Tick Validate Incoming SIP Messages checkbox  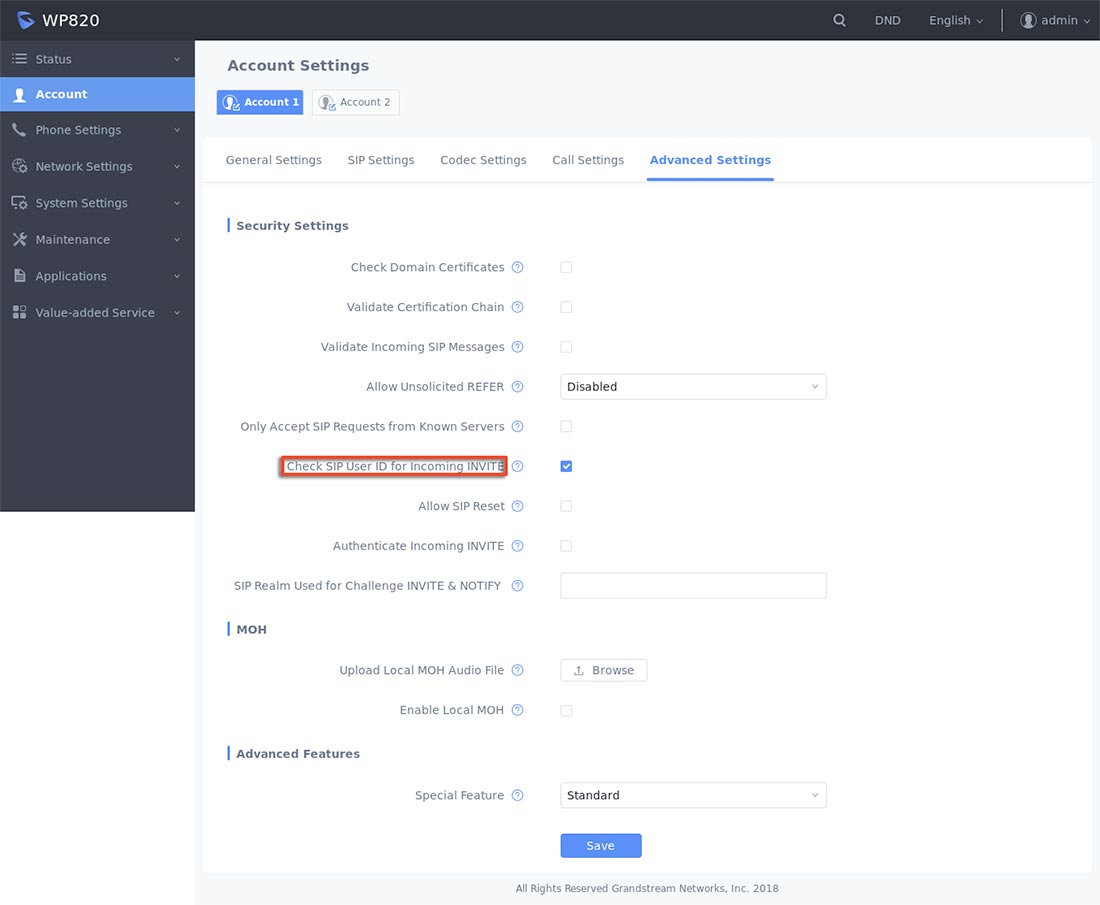coord(566,347)
